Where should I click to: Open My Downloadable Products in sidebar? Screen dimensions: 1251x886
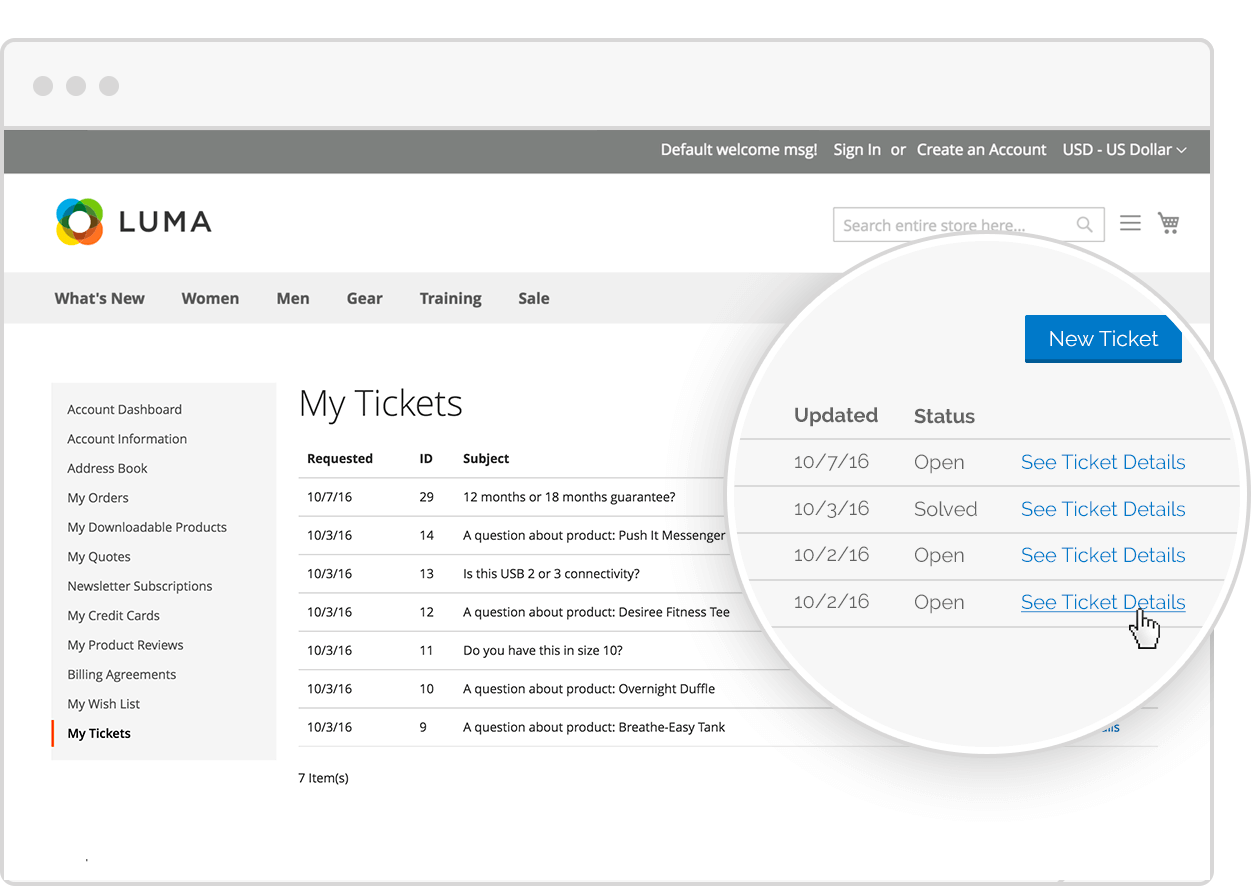[147, 527]
